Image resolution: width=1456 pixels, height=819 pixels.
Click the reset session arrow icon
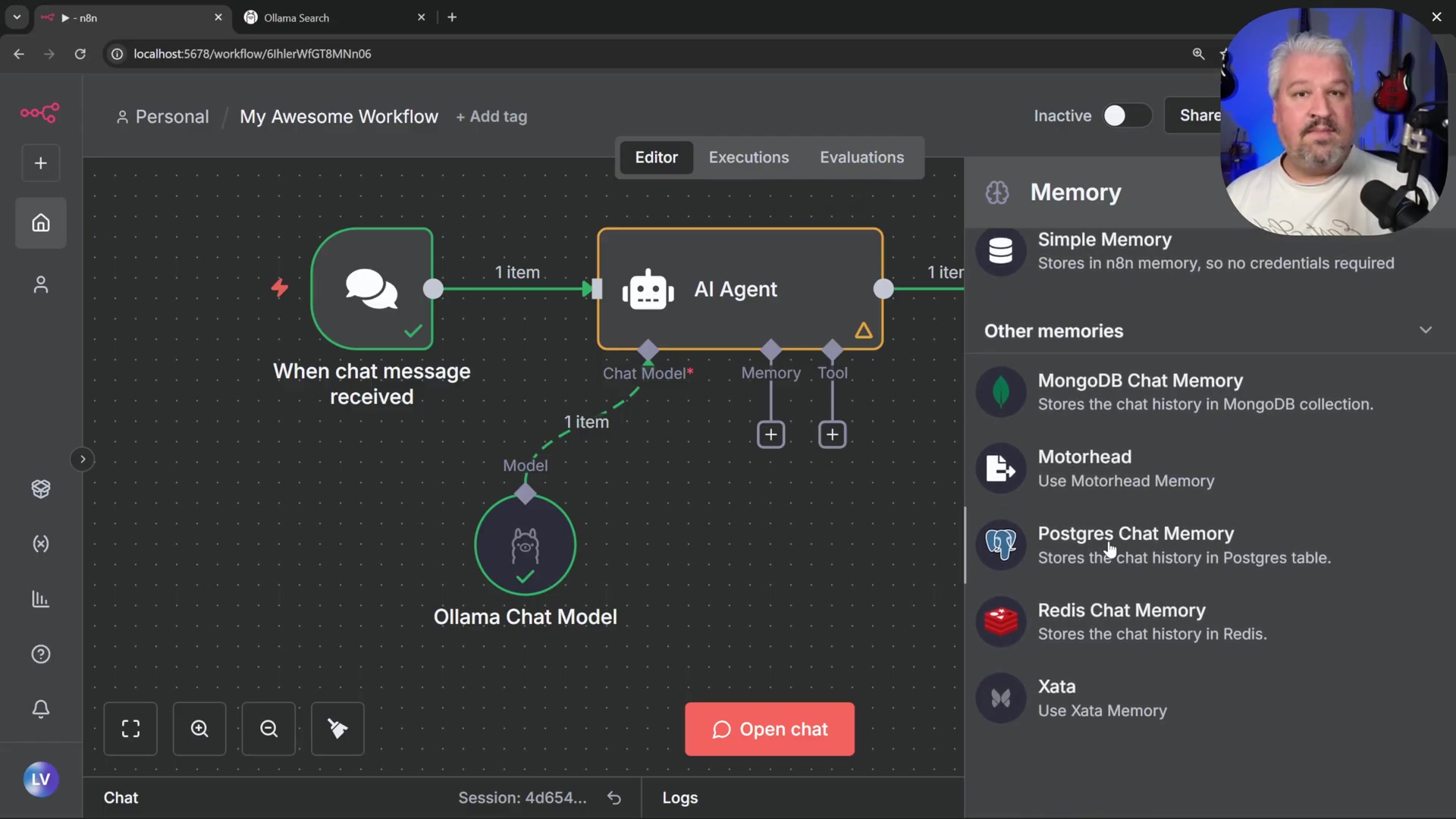614,798
